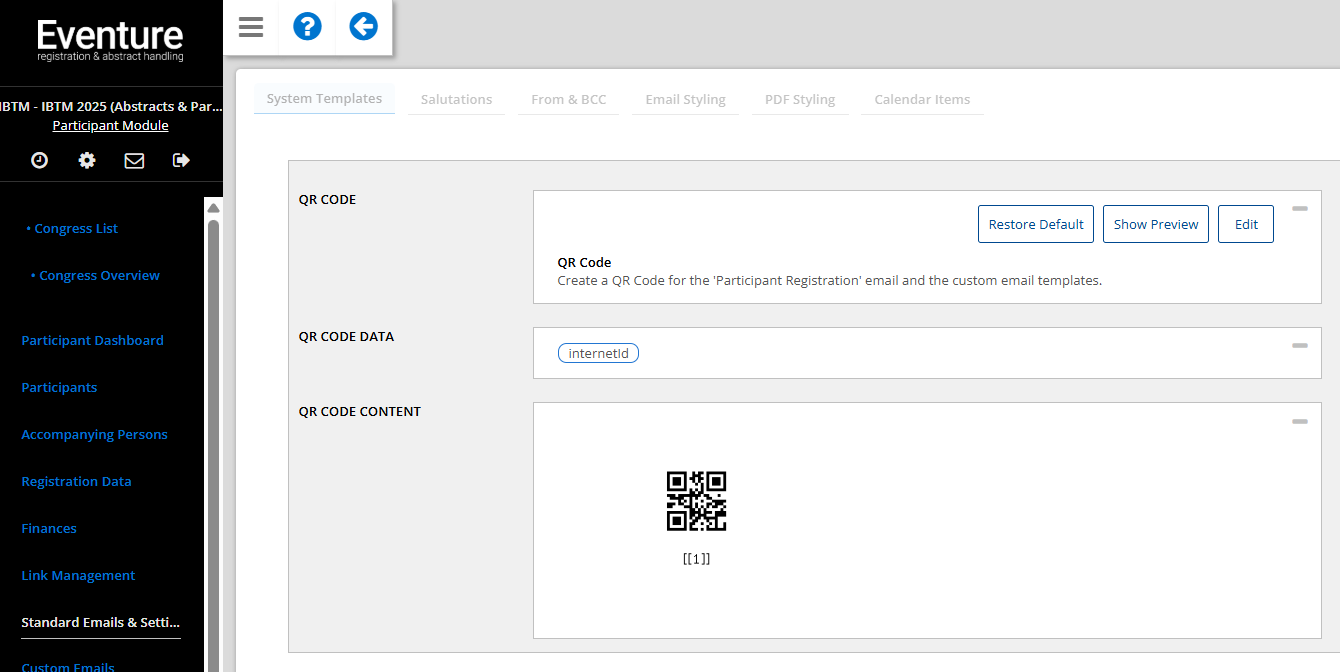1340x672 pixels.
Task: Click the envelope mail icon in sidebar
Action: (134, 160)
